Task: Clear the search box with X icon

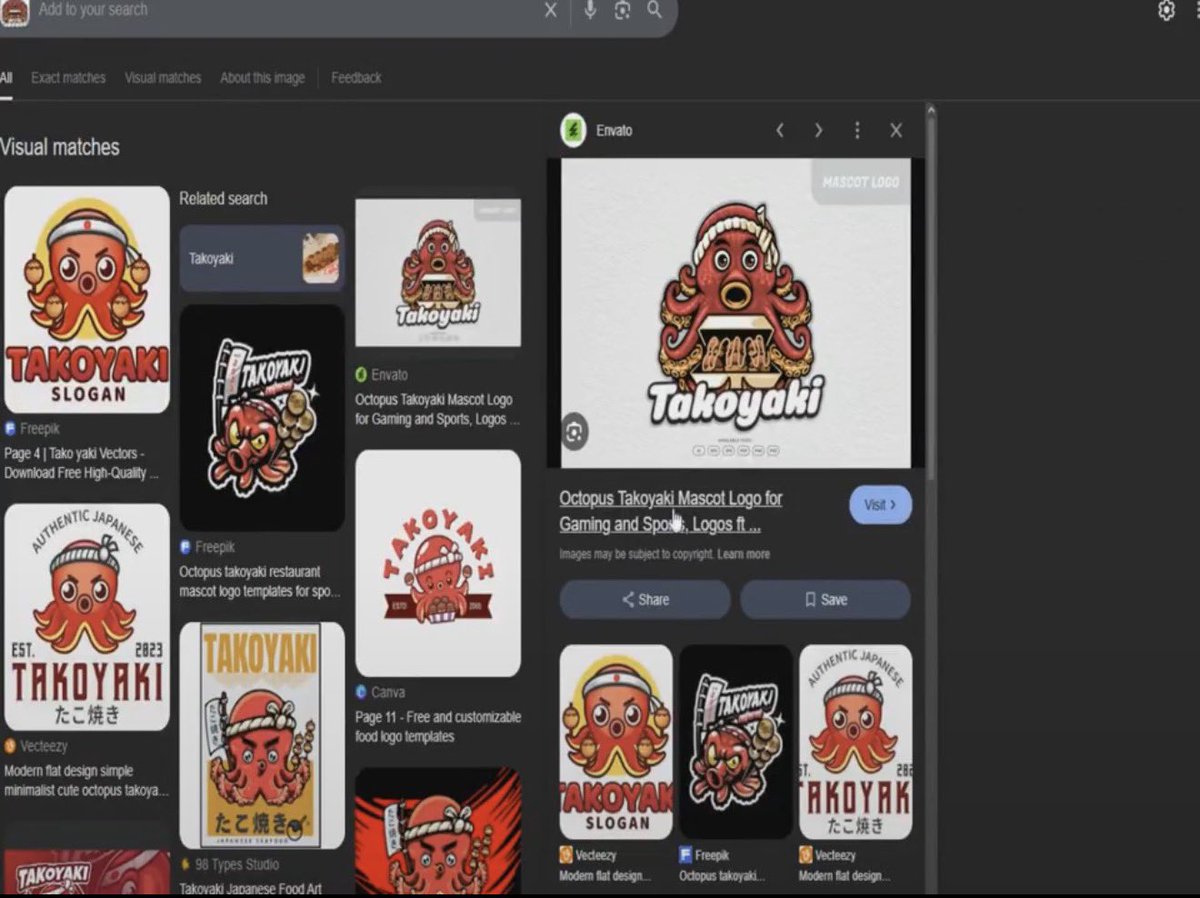Action: point(551,10)
